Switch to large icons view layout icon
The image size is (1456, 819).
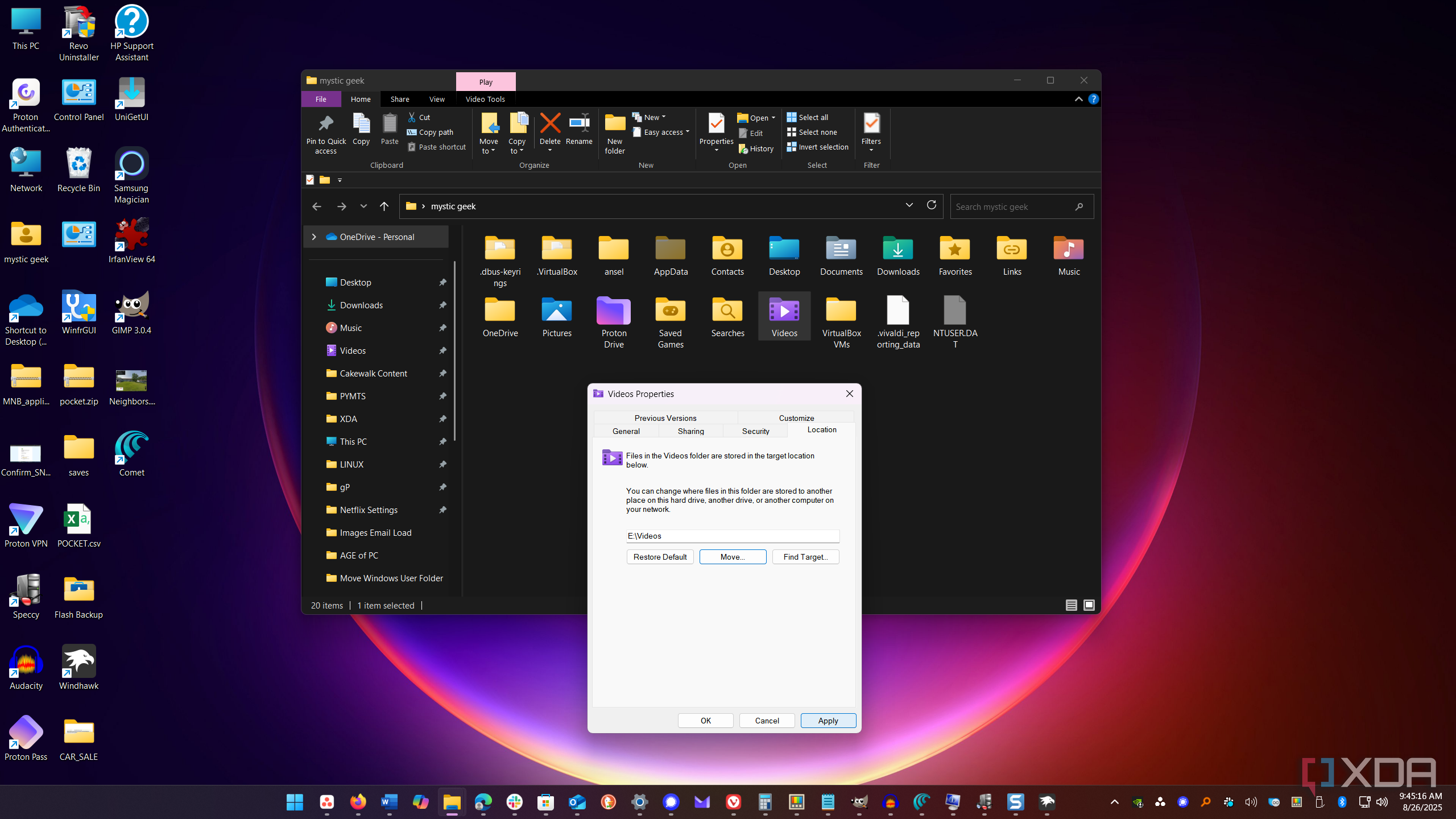(1089, 605)
